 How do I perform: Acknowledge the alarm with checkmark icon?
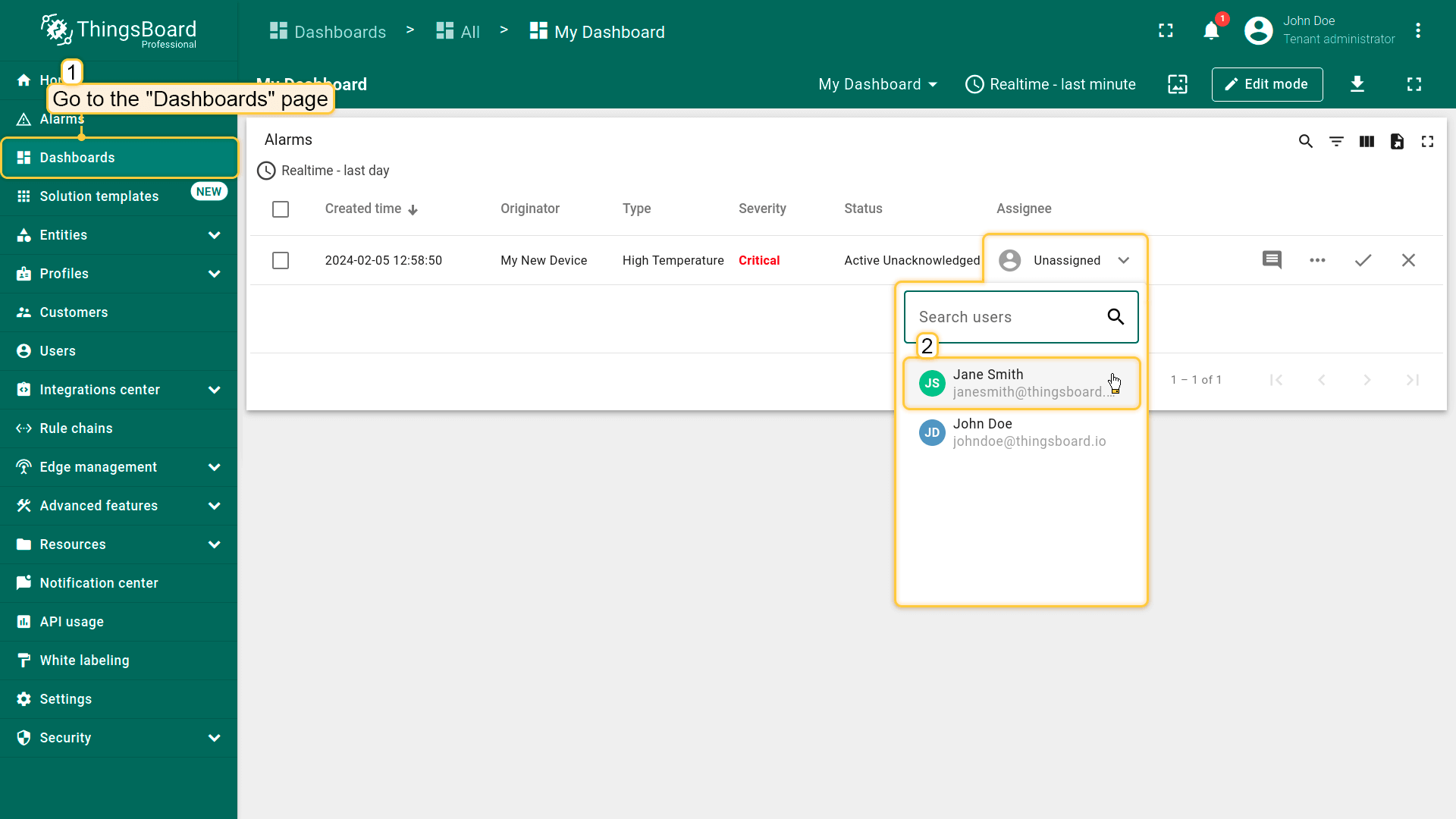[x=1363, y=260]
